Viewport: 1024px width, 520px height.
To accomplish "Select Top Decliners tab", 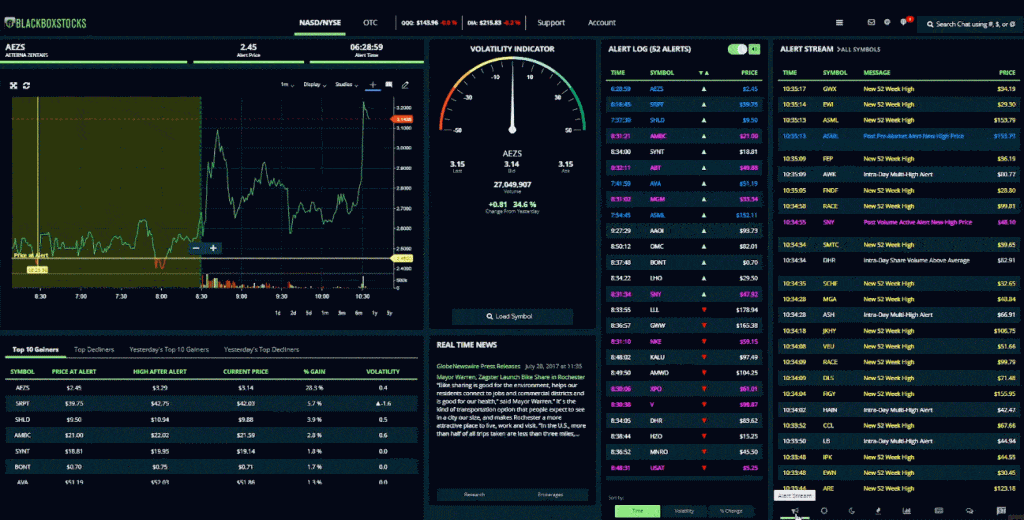I will click(94, 349).
